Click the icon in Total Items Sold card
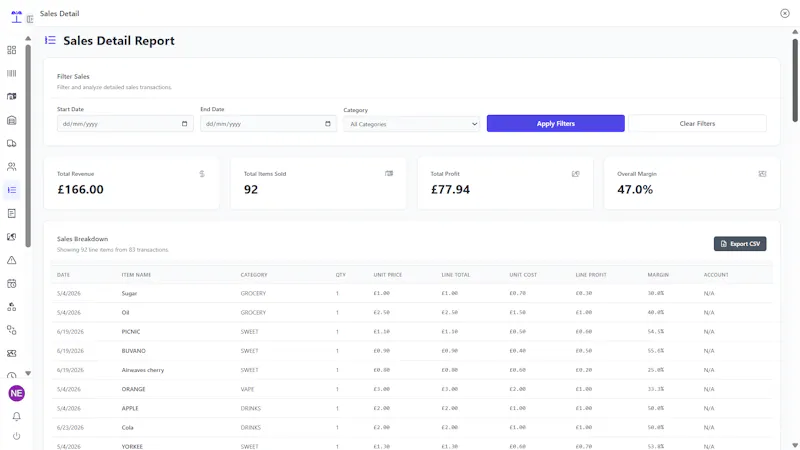 click(389, 173)
